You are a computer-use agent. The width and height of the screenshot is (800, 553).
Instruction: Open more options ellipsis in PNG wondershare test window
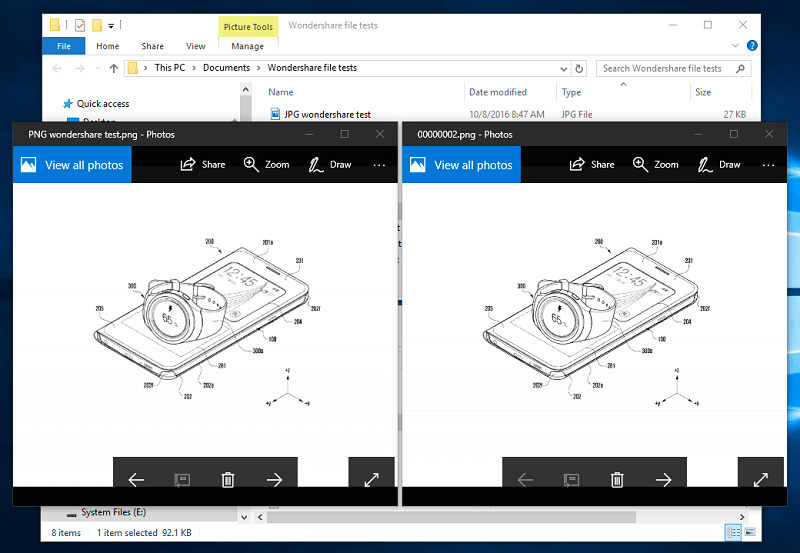[x=379, y=165]
